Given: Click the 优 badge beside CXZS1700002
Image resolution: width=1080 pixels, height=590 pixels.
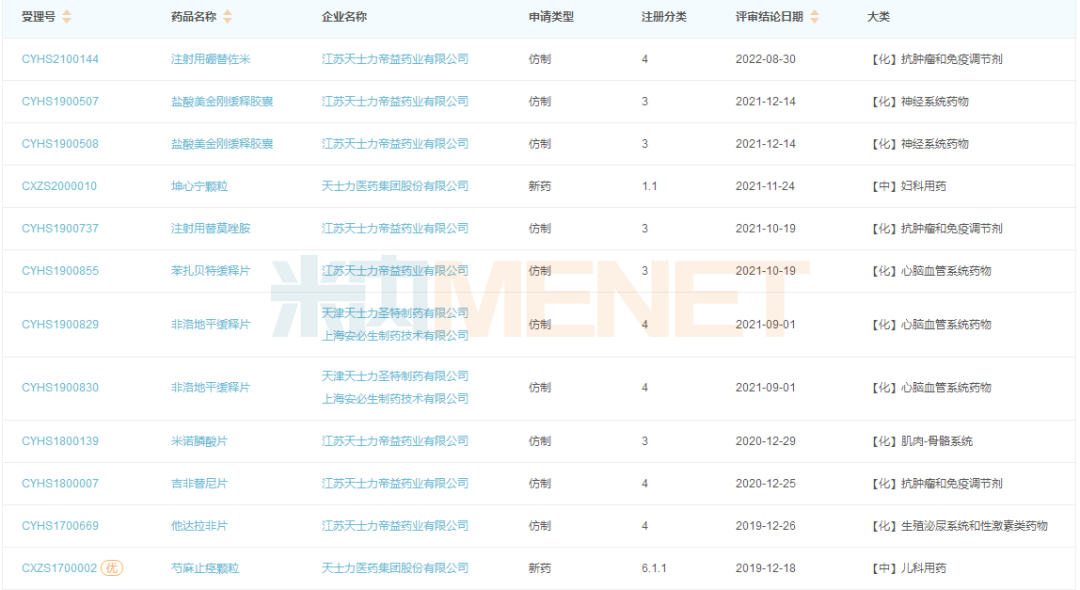Looking at the screenshot, I should click(112, 568).
